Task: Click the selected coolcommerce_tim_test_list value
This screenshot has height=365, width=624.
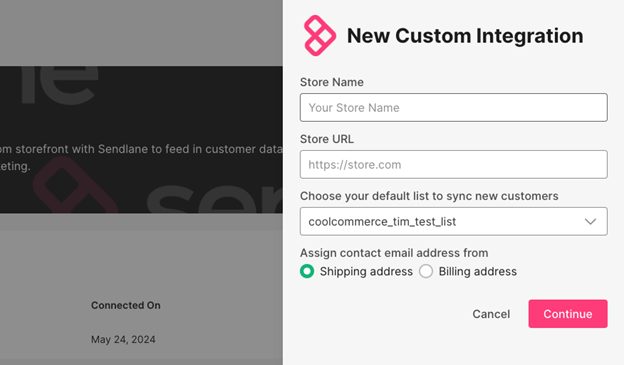Action: click(382, 221)
